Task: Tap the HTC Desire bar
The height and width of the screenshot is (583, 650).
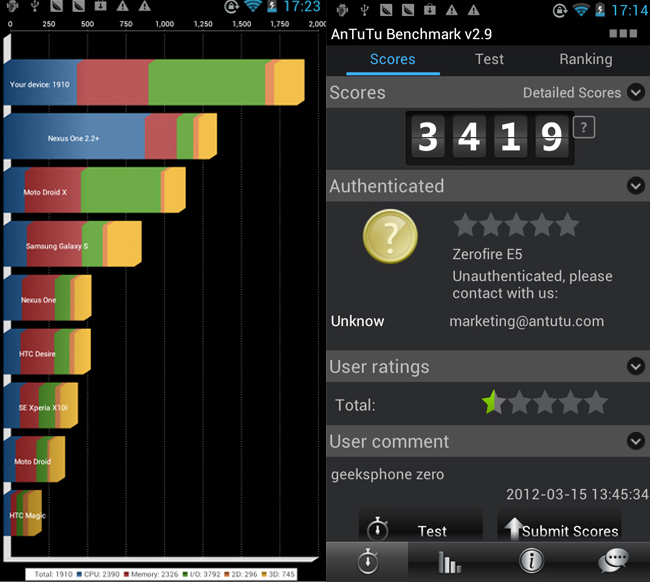Action: (47, 352)
